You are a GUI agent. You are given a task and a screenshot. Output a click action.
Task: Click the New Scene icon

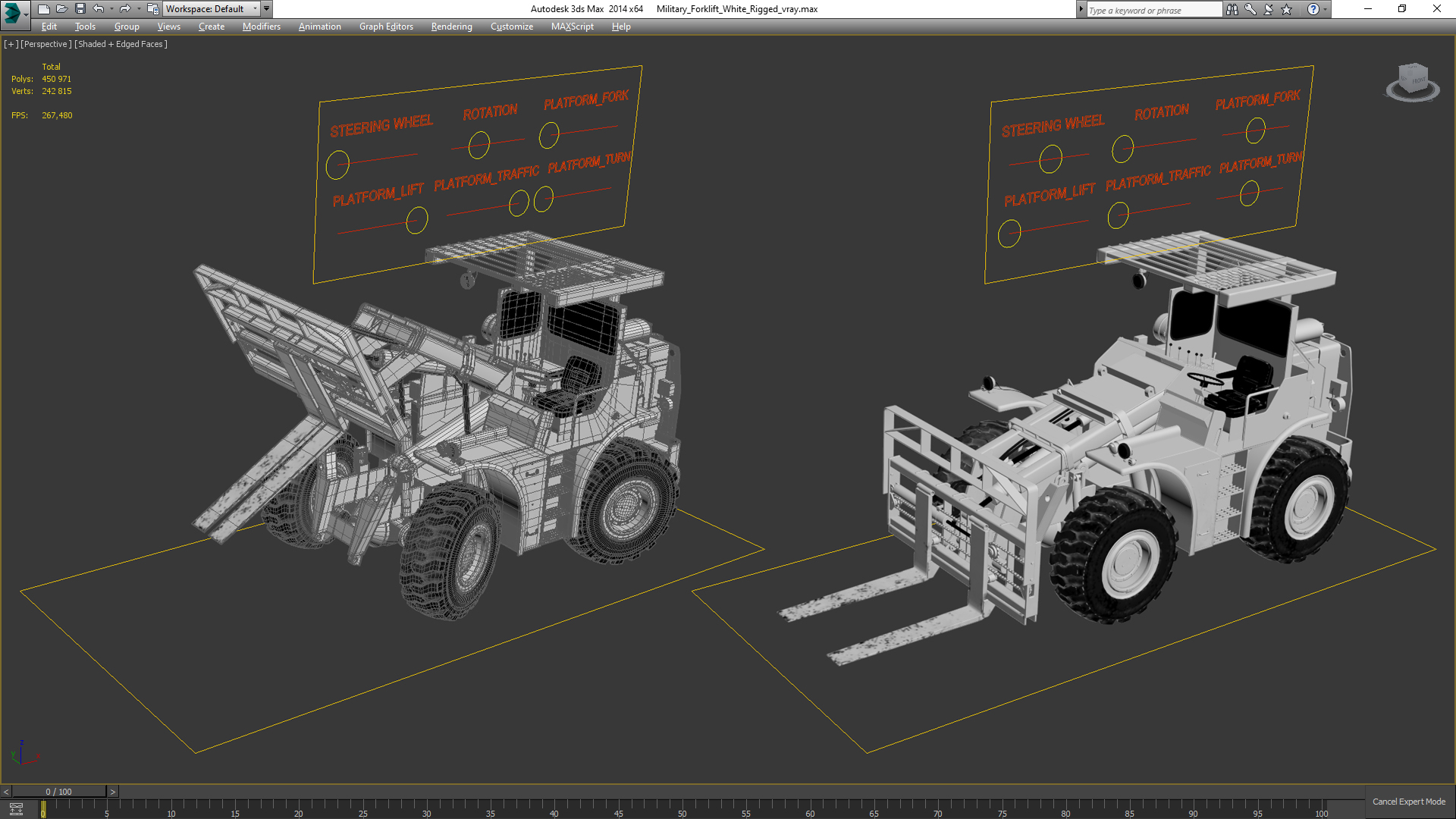tap(43, 9)
